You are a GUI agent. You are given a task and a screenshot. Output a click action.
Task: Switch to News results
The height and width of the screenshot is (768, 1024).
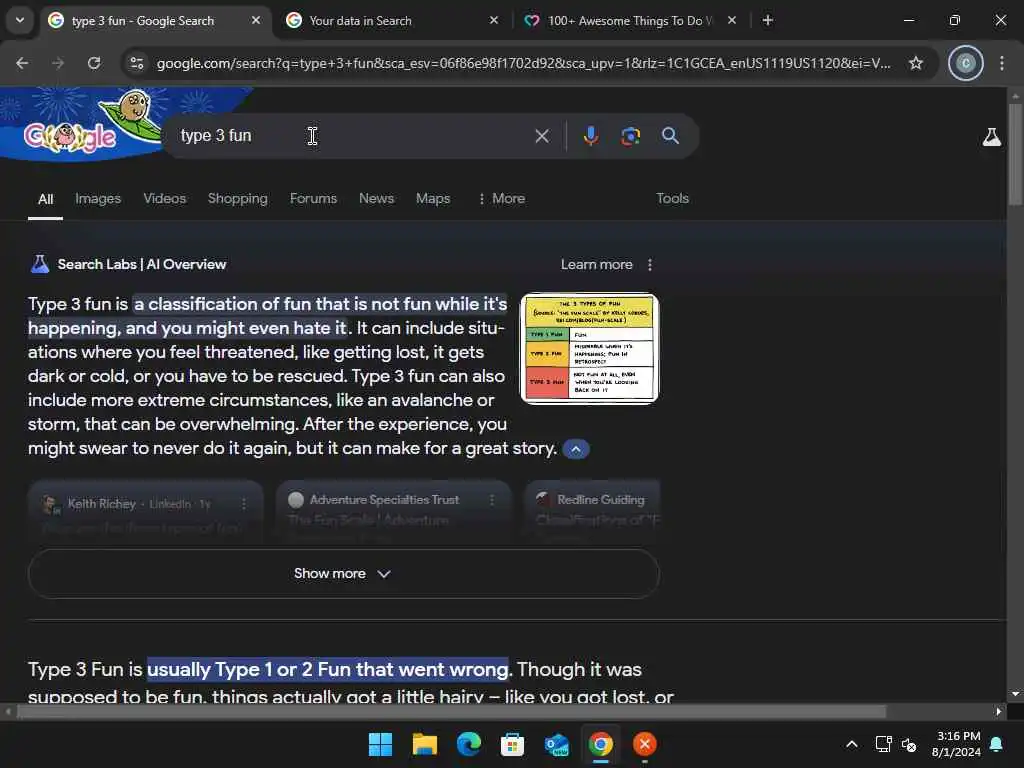376,198
